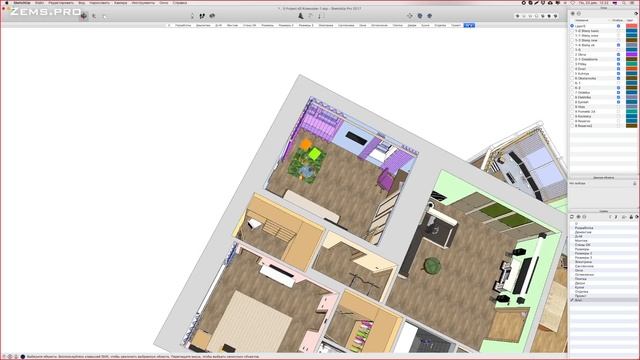Switch to the Демонтаж scene tab
The height and width of the screenshot is (360, 640).
click(203, 25)
